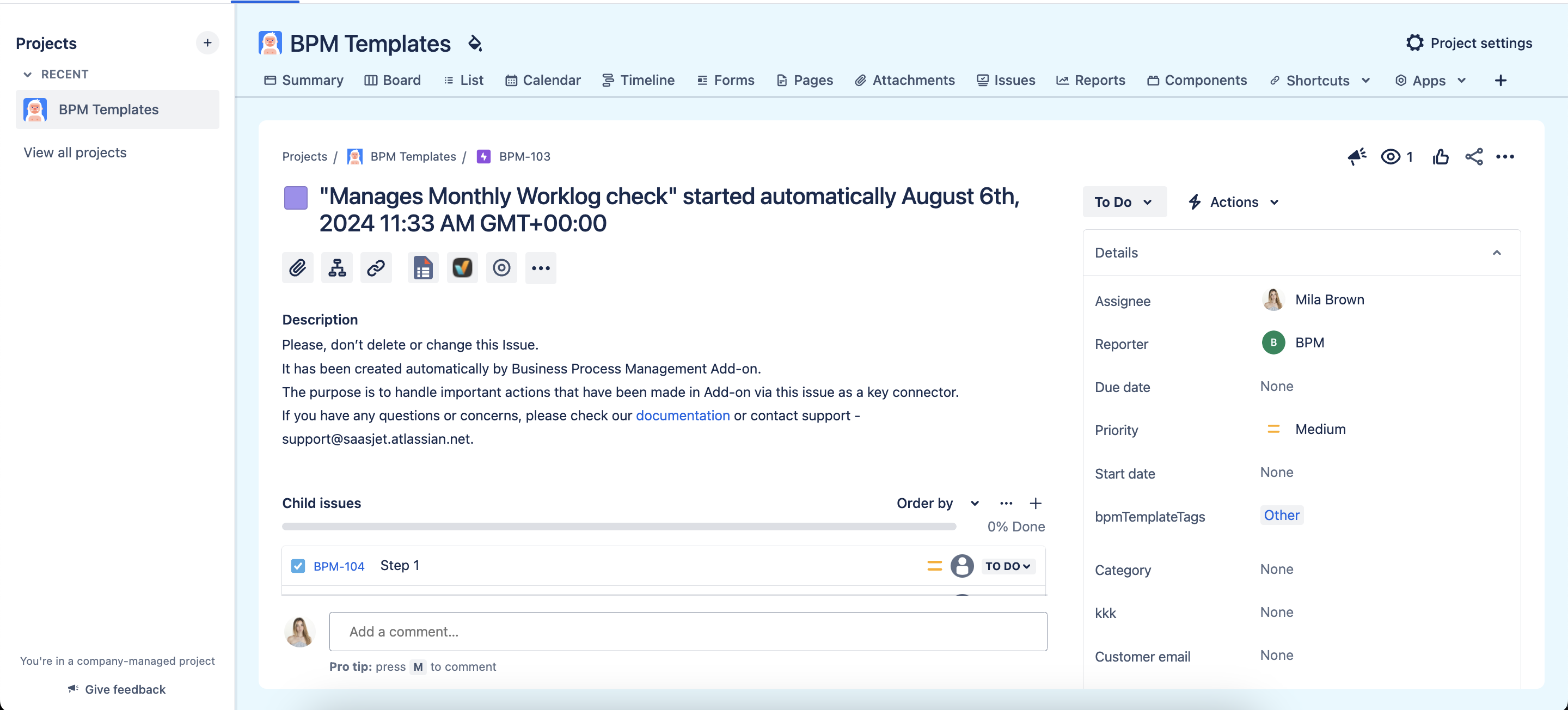The image size is (1568, 710).
Task: Open the Order by dropdown for child issues
Action: (937, 504)
